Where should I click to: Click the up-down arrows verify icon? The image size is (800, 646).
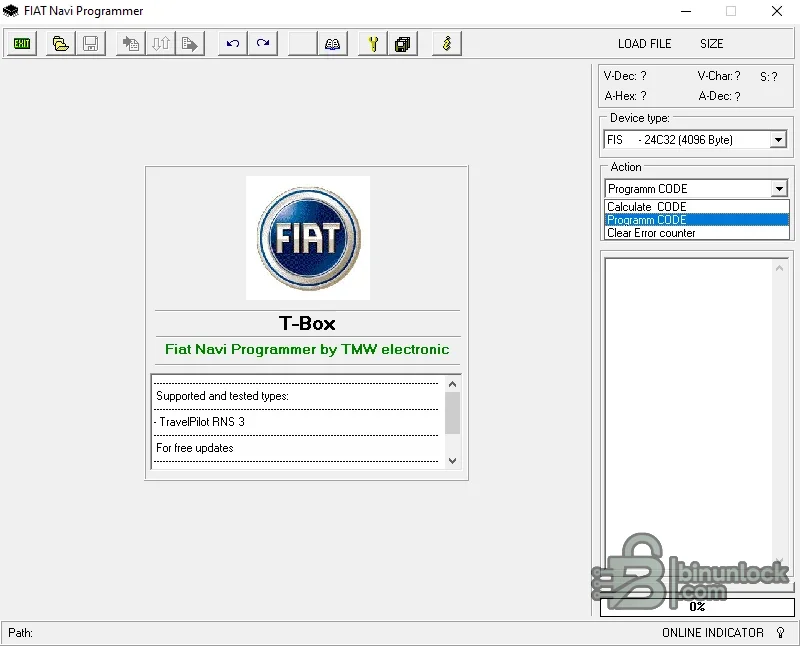161,43
